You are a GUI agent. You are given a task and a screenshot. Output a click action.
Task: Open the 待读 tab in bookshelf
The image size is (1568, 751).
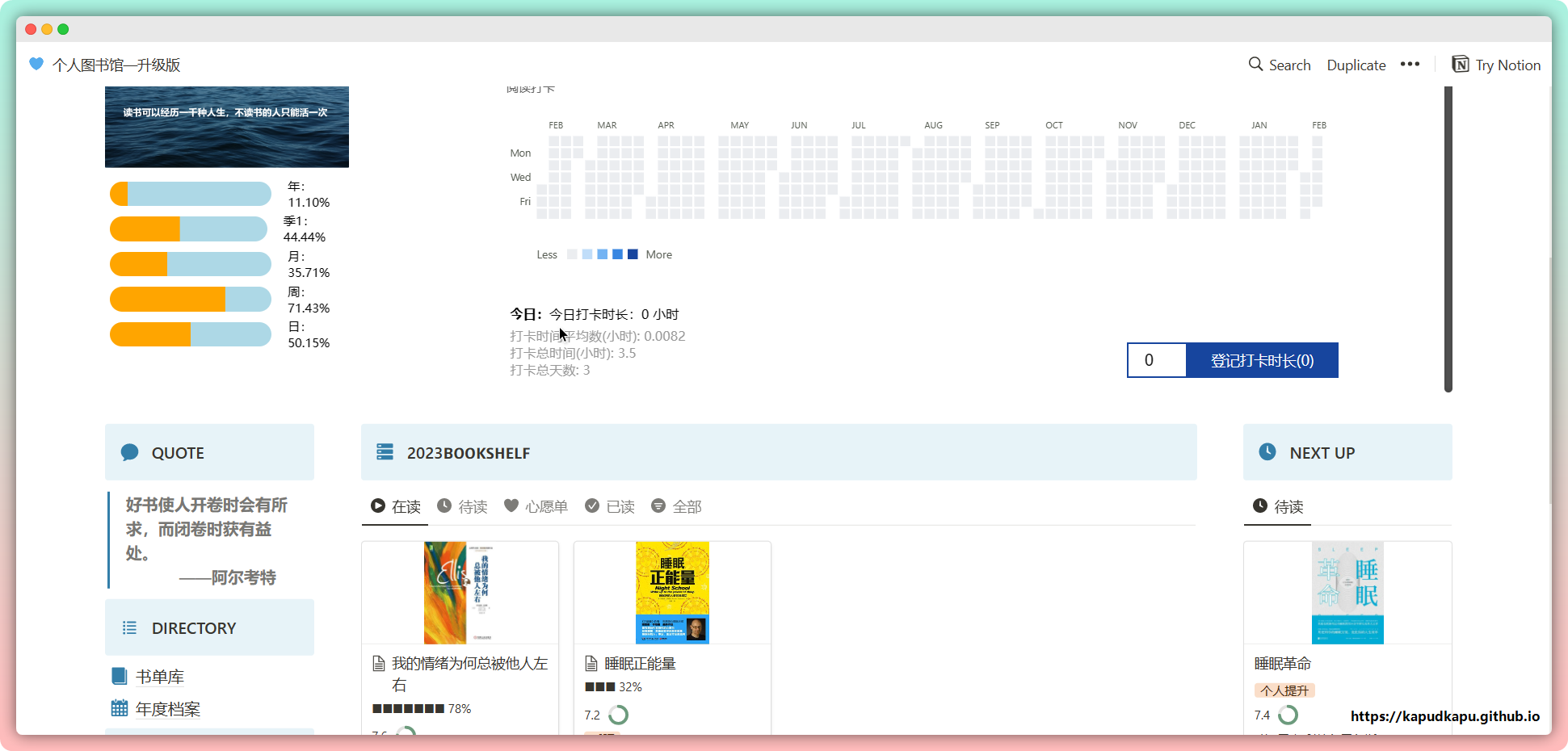point(462,506)
